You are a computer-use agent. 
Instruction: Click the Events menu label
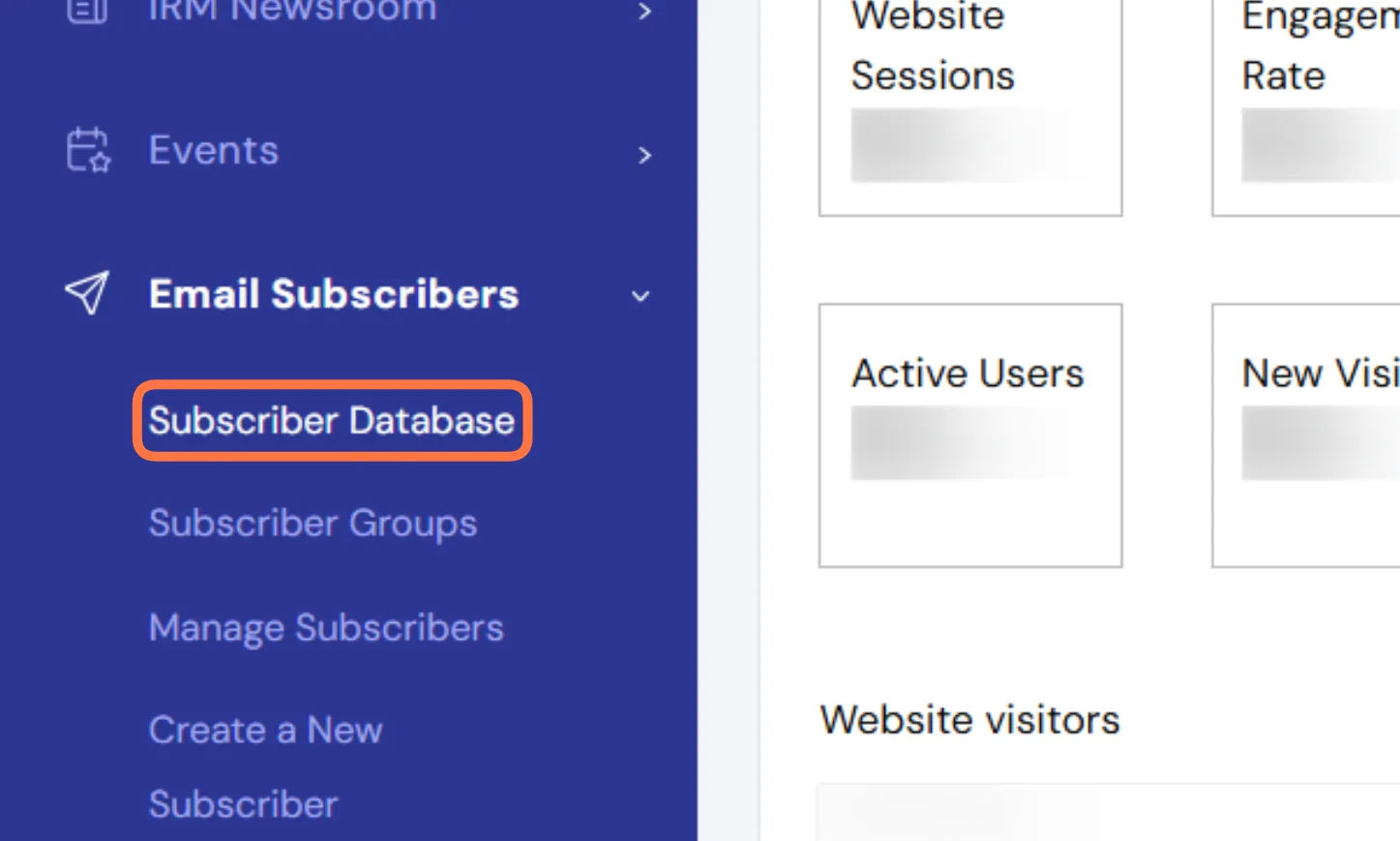pos(214,151)
